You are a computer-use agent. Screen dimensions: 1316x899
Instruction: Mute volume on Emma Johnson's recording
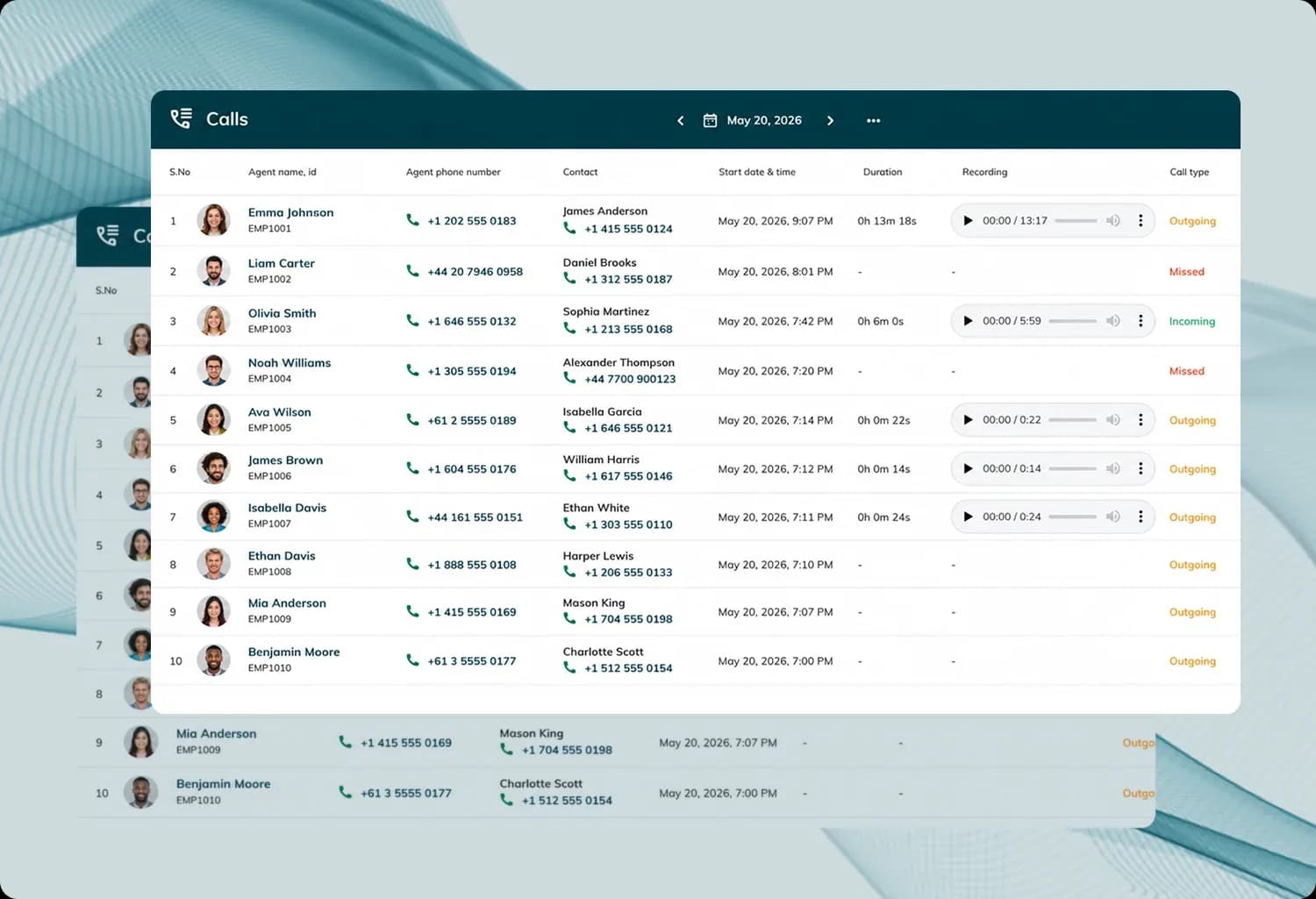click(1112, 221)
